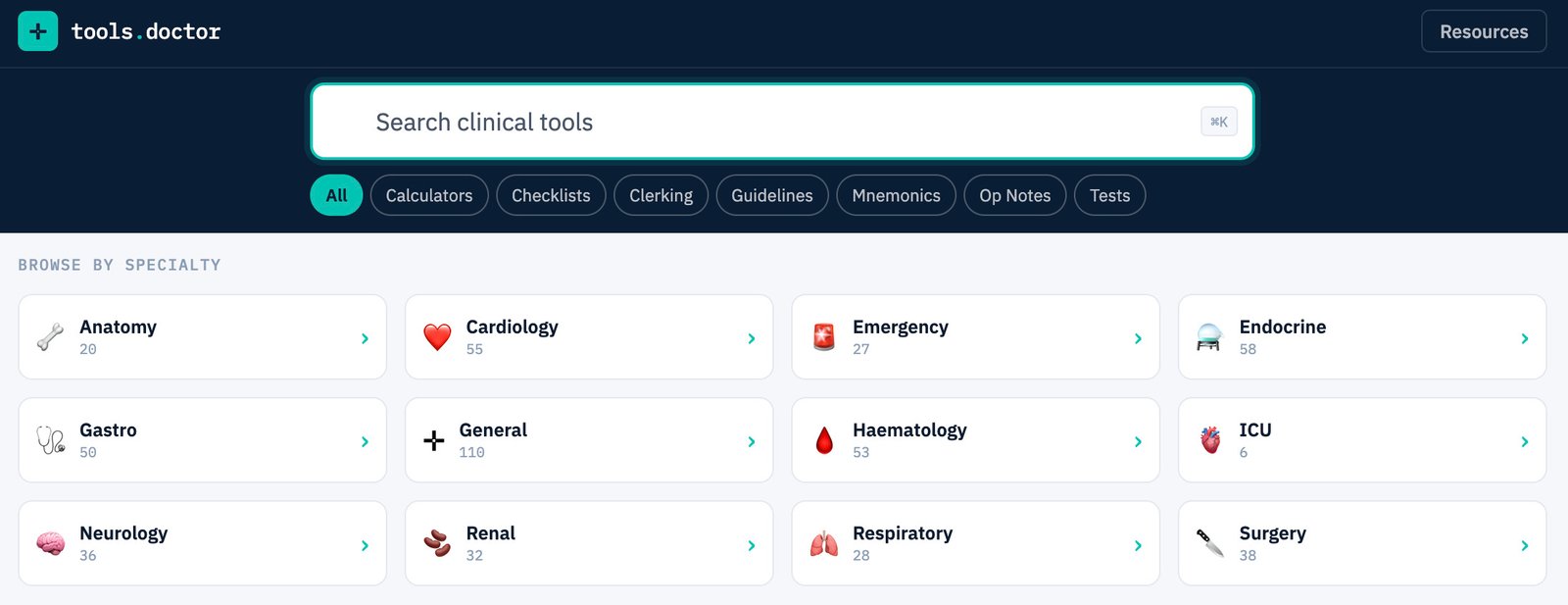Open the Emergency specialty title

[901, 327]
